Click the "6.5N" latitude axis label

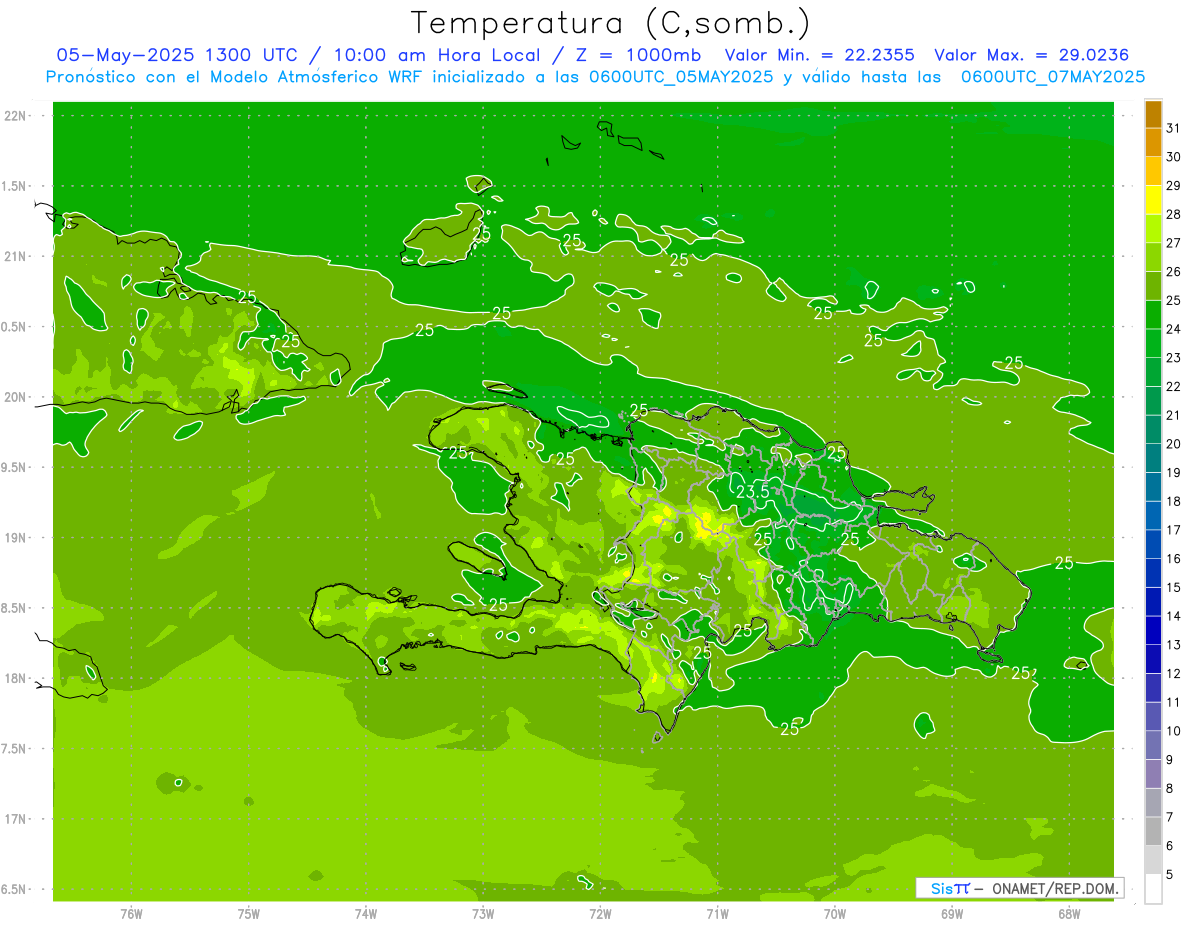click(16, 889)
